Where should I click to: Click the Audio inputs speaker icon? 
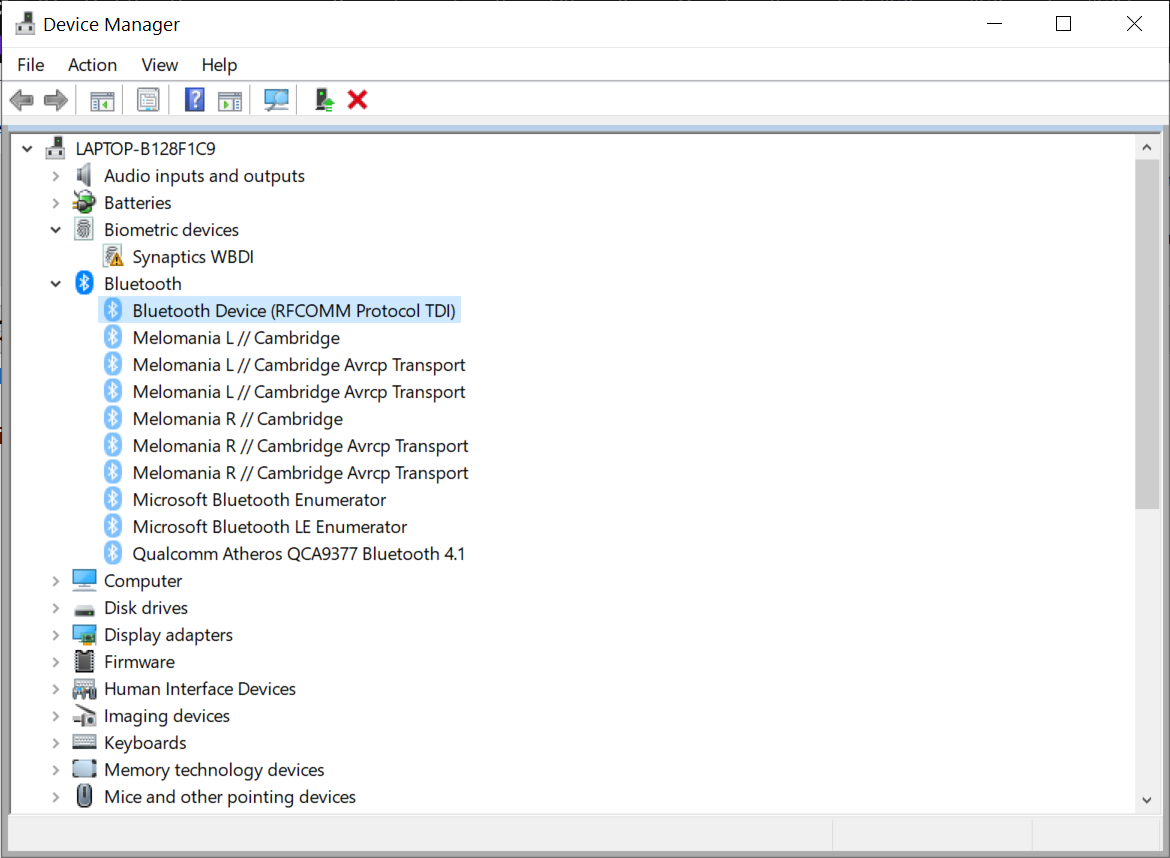tap(84, 175)
